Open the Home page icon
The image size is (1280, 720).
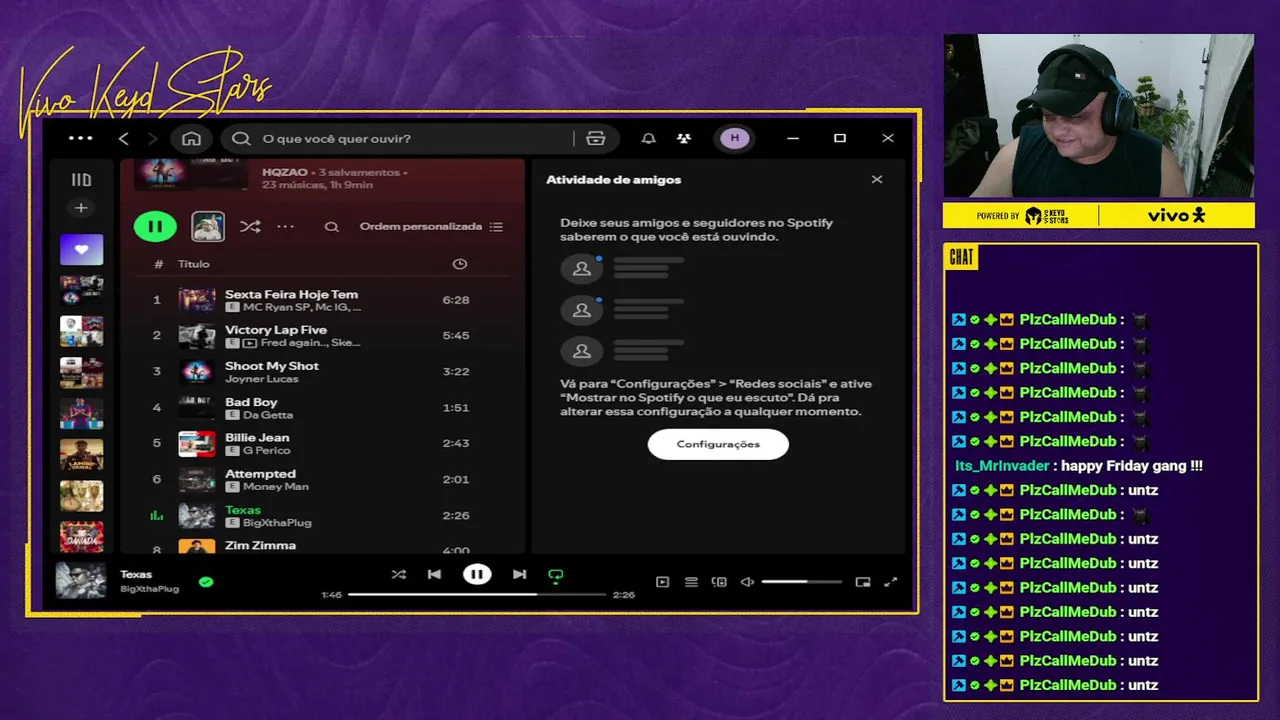coord(191,138)
